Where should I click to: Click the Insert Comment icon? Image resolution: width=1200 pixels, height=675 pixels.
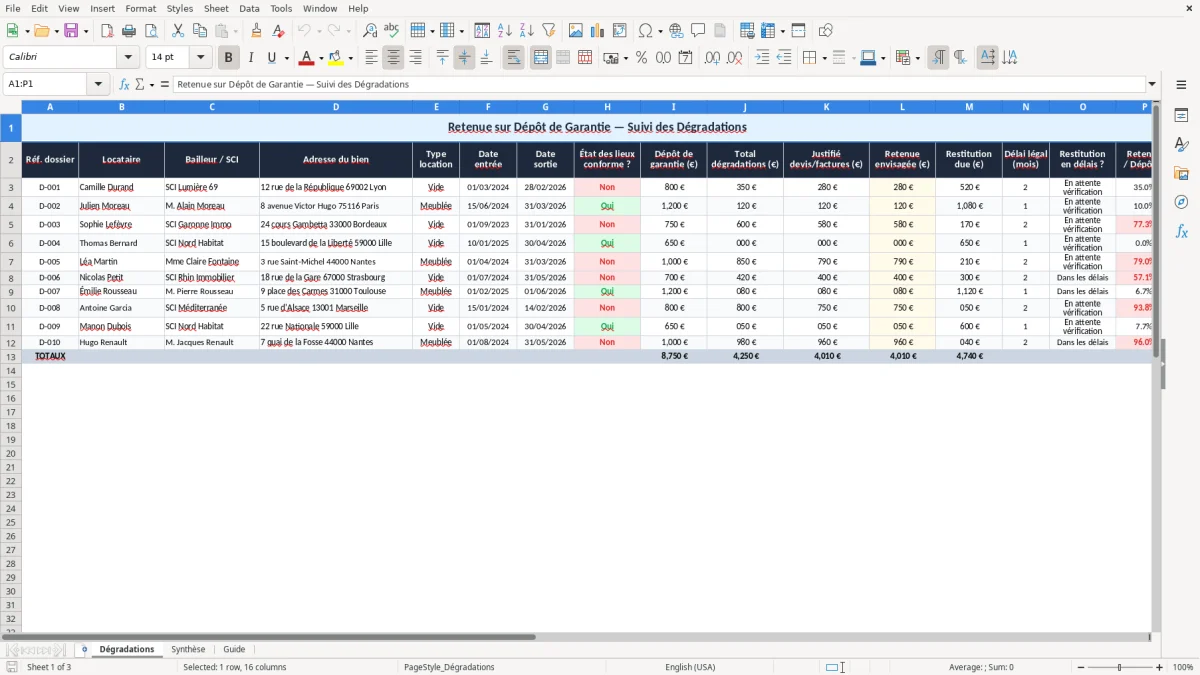(x=698, y=31)
